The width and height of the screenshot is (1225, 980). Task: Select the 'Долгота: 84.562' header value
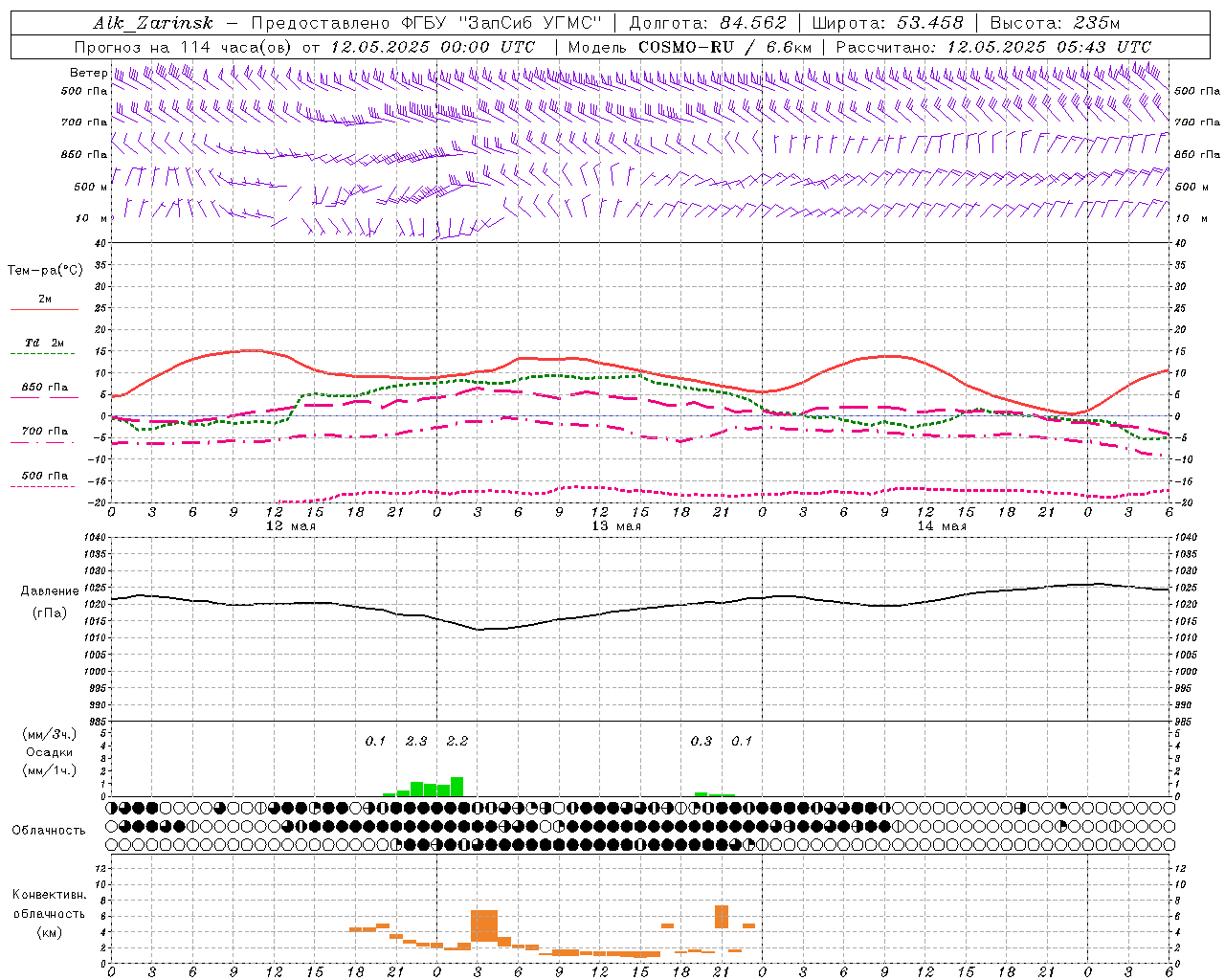click(707, 23)
